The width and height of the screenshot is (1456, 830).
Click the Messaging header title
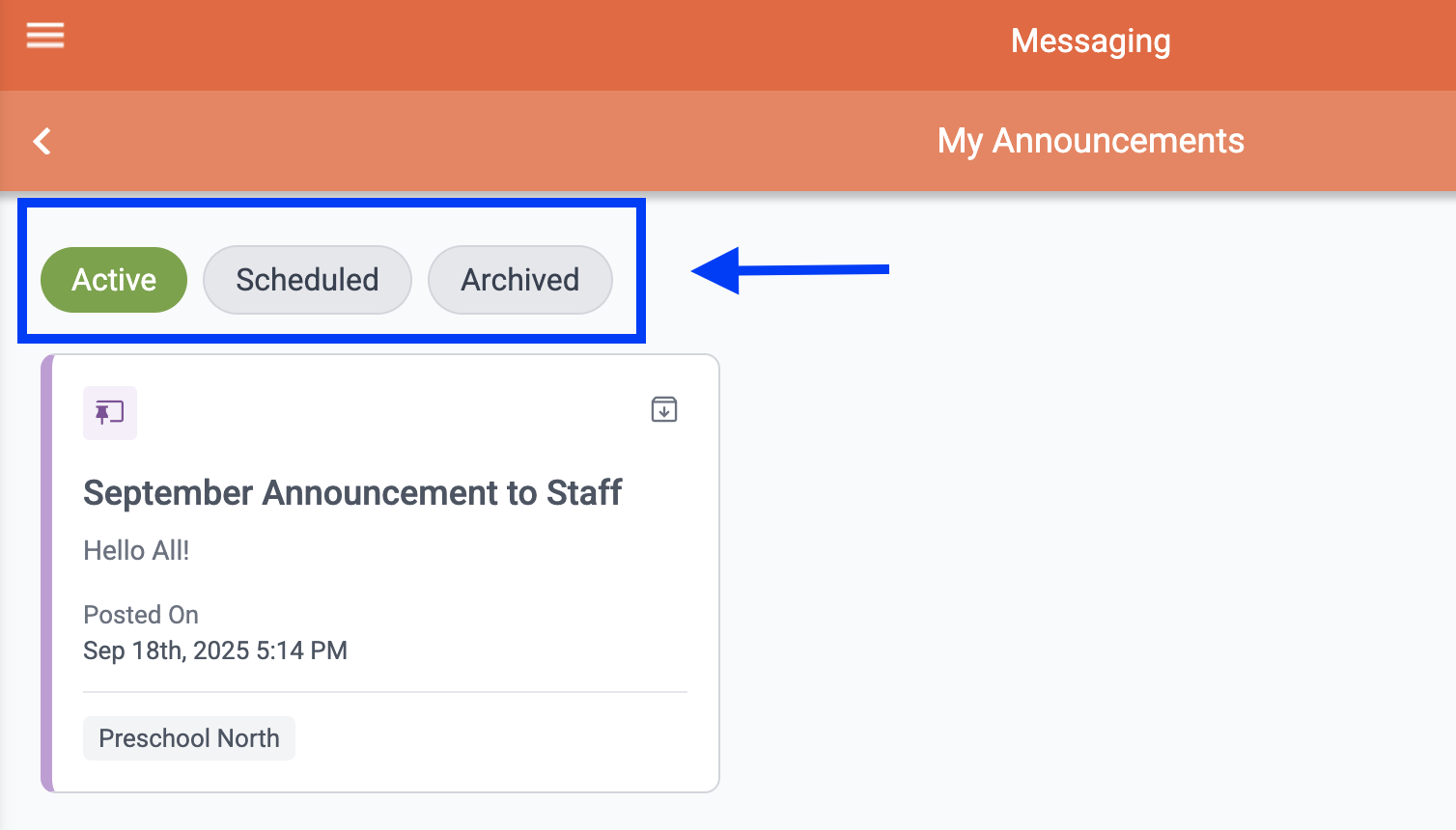point(1090,41)
